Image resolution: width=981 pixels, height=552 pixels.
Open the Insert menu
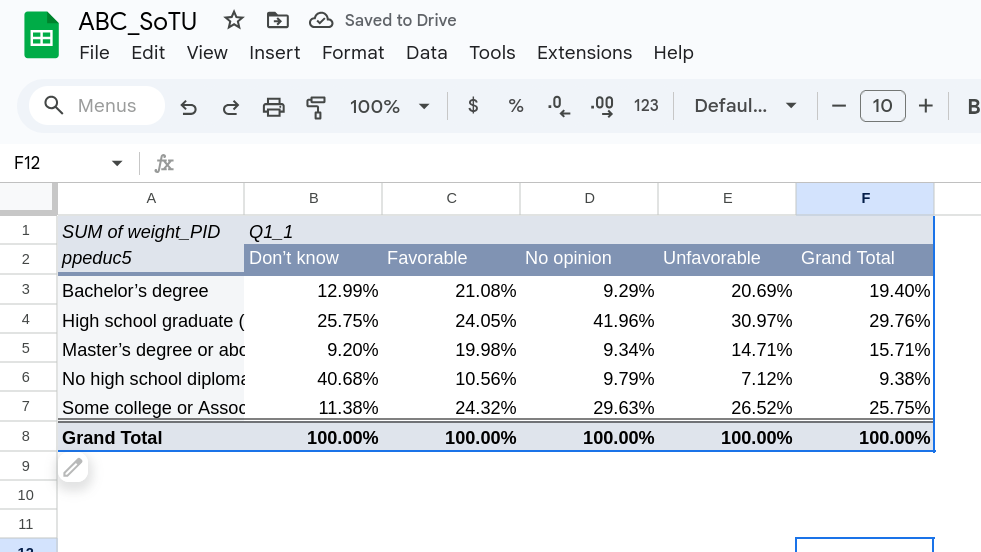point(274,53)
